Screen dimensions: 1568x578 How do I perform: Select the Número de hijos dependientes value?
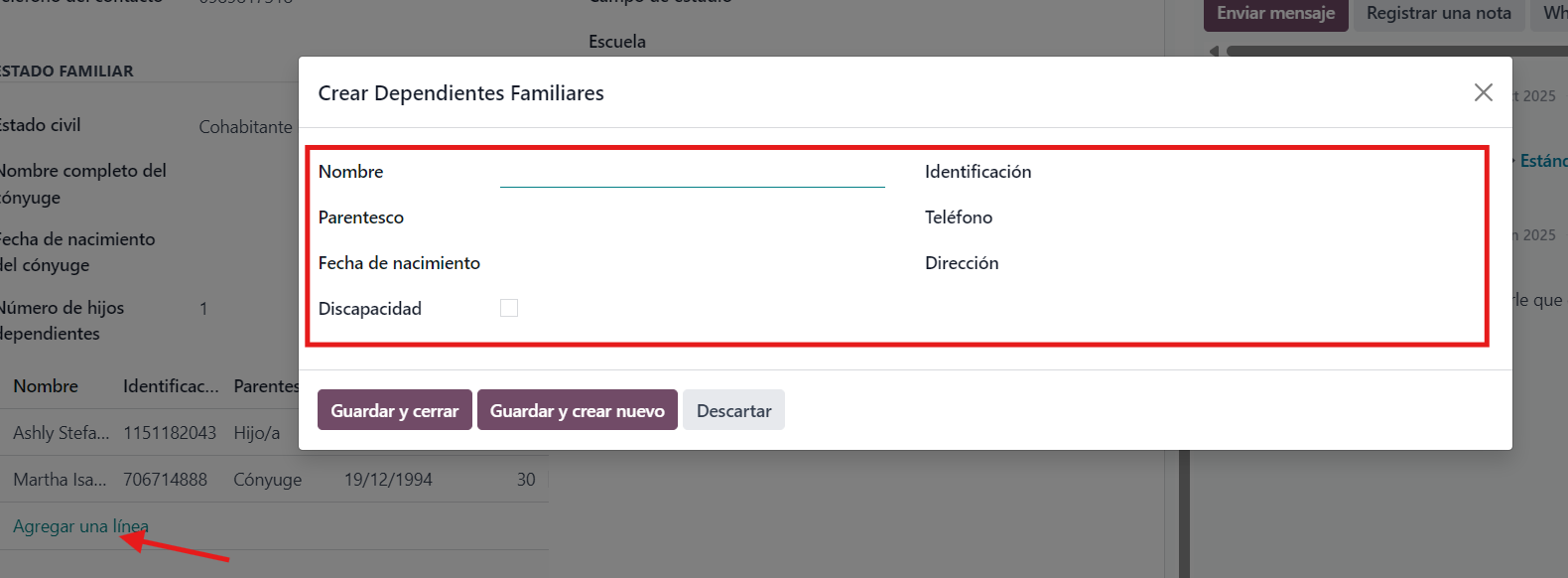tap(203, 309)
